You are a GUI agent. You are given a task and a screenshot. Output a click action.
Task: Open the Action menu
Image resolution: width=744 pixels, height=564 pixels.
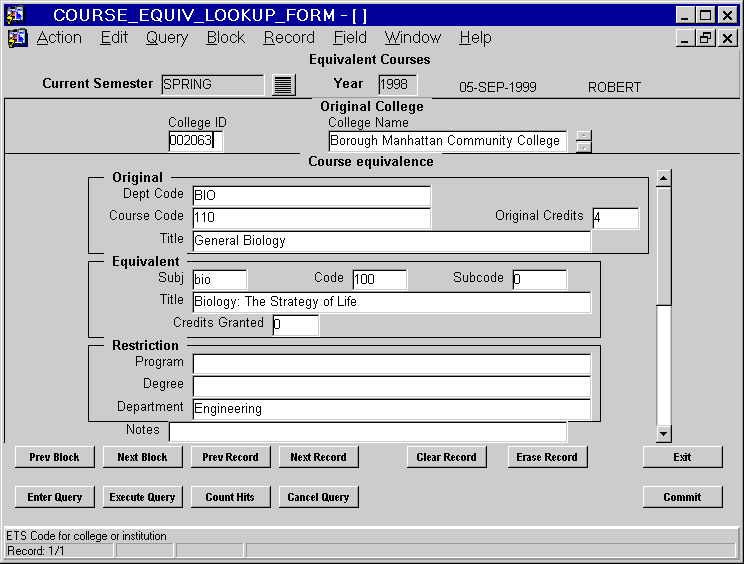pyautogui.click(x=59, y=37)
